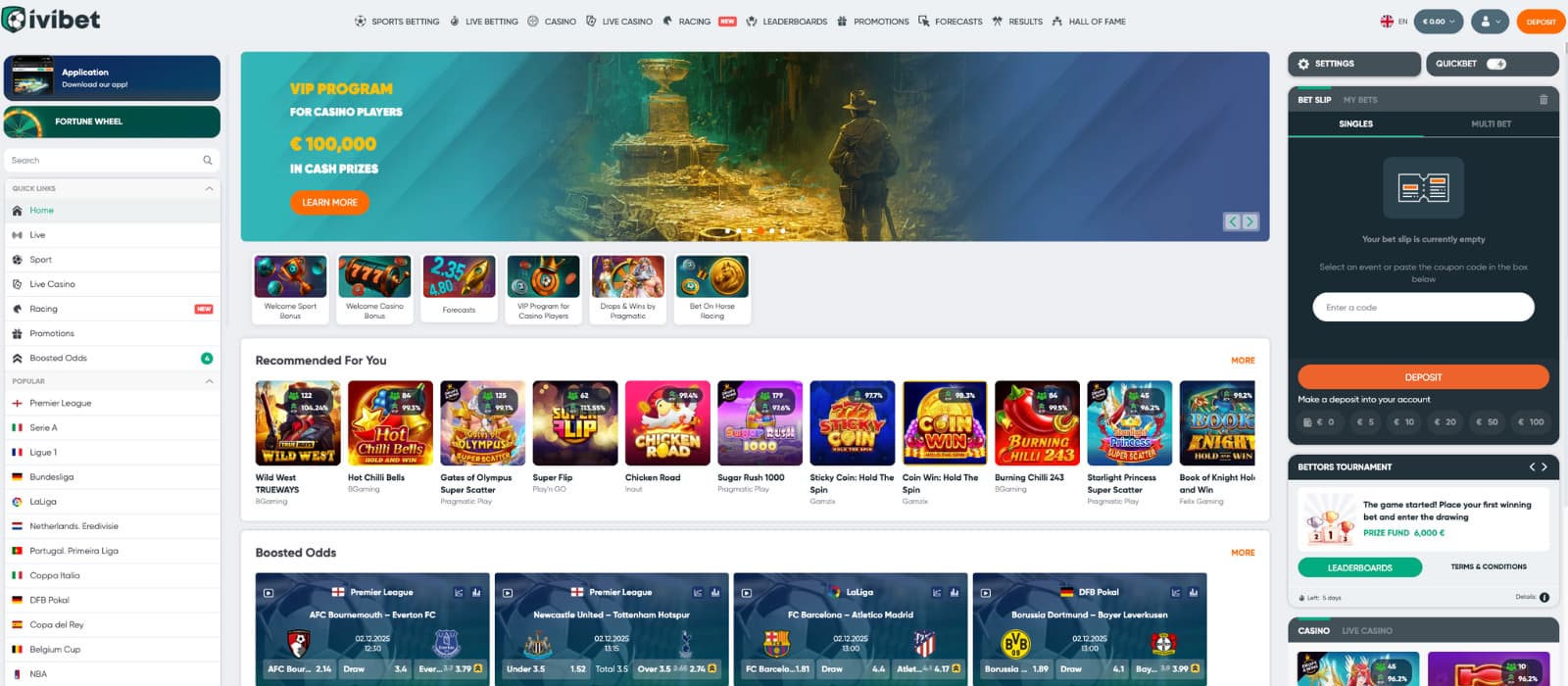The width and height of the screenshot is (1568, 686).
Task: Launch the Chicken Road game
Action: (x=667, y=422)
